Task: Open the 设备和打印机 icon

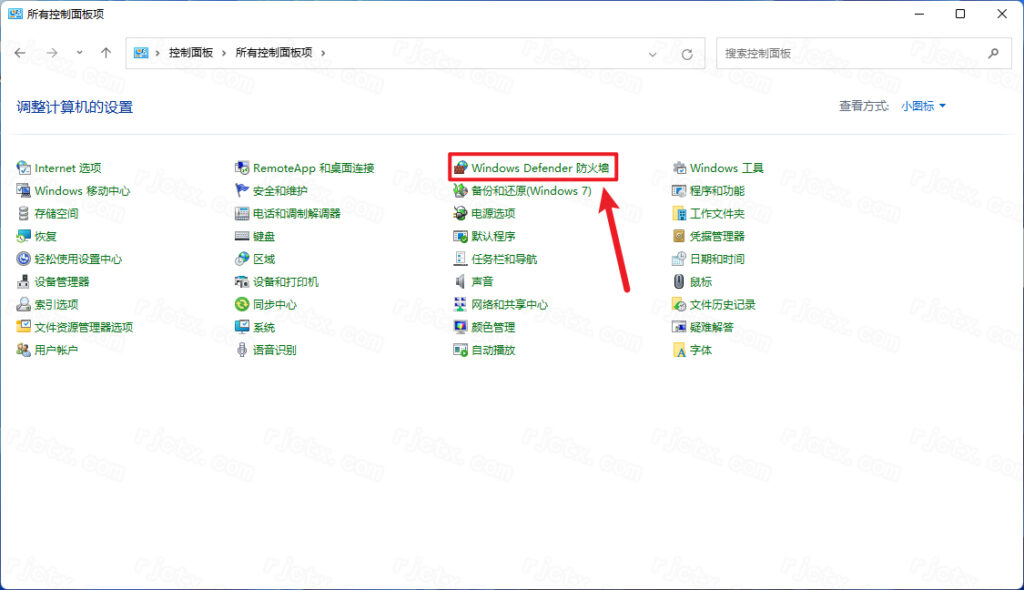Action: point(242,282)
